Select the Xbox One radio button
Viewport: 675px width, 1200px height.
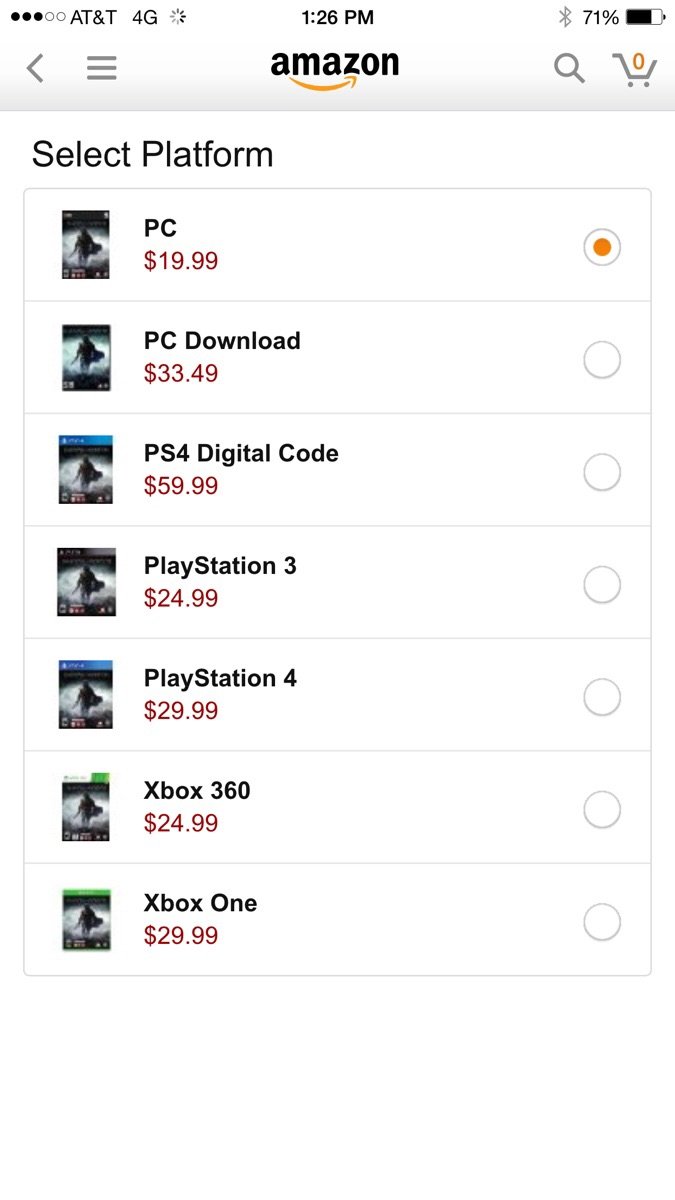[x=601, y=922]
